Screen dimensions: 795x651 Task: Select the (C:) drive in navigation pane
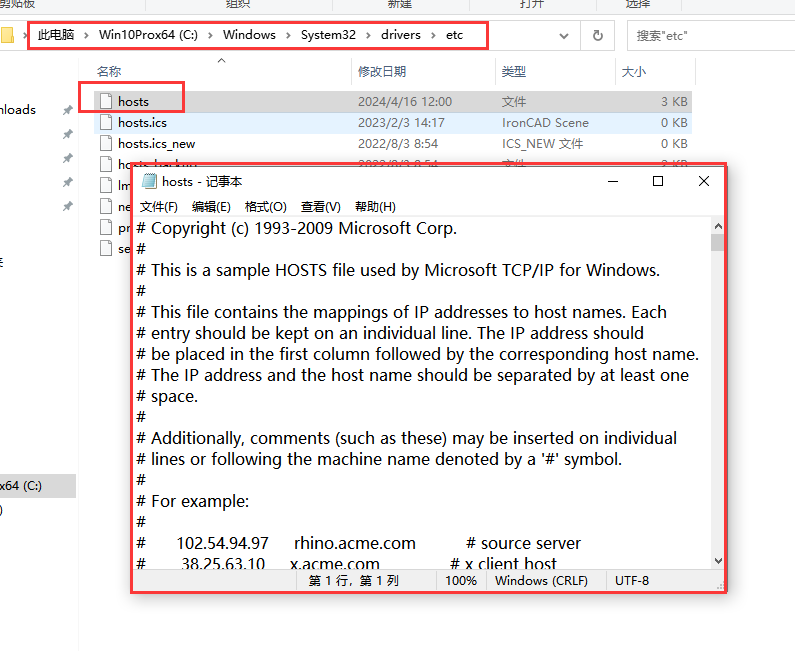pyautogui.click(x=37, y=486)
